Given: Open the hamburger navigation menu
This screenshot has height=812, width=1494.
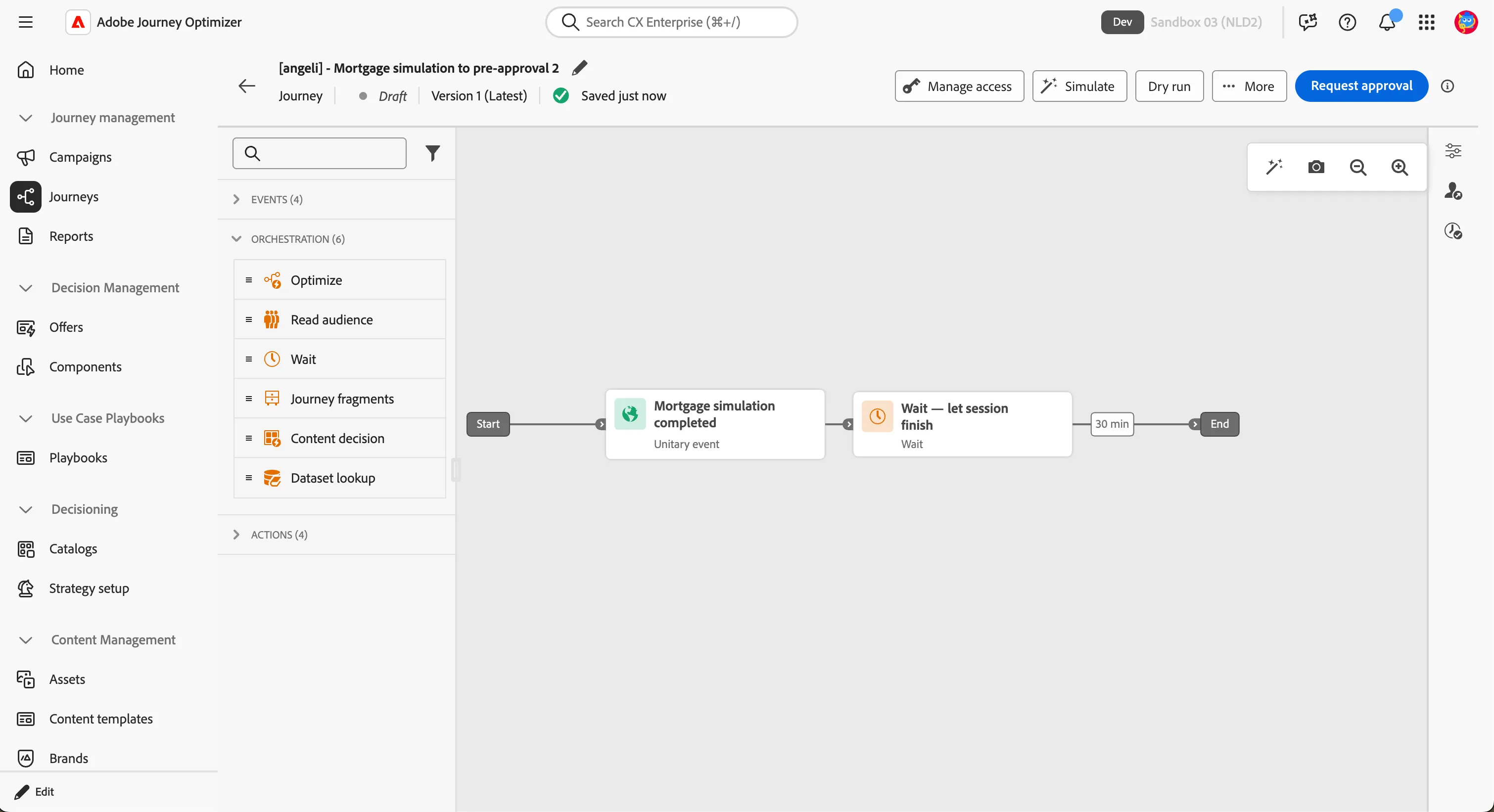Looking at the screenshot, I should [26, 22].
